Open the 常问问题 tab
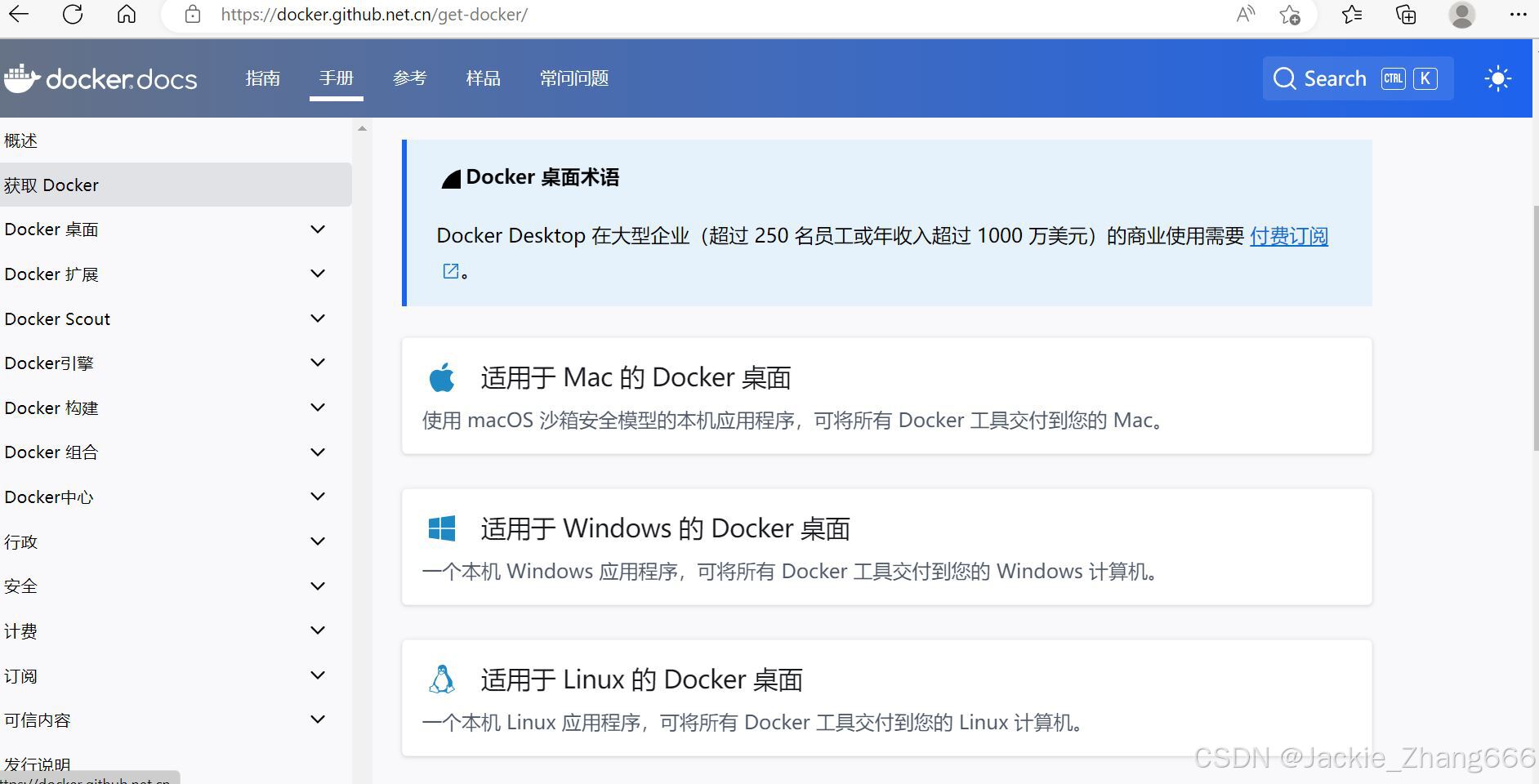 click(574, 78)
